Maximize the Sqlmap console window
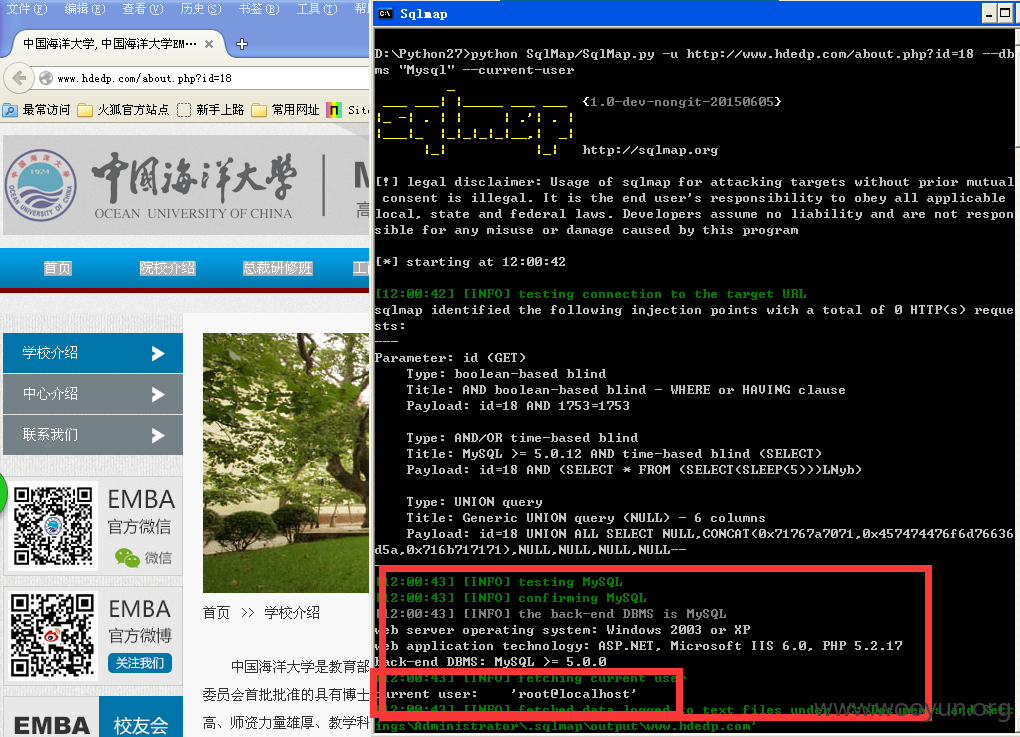The width and height of the screenshot is (1020, 737). [x=1005, y=14]
